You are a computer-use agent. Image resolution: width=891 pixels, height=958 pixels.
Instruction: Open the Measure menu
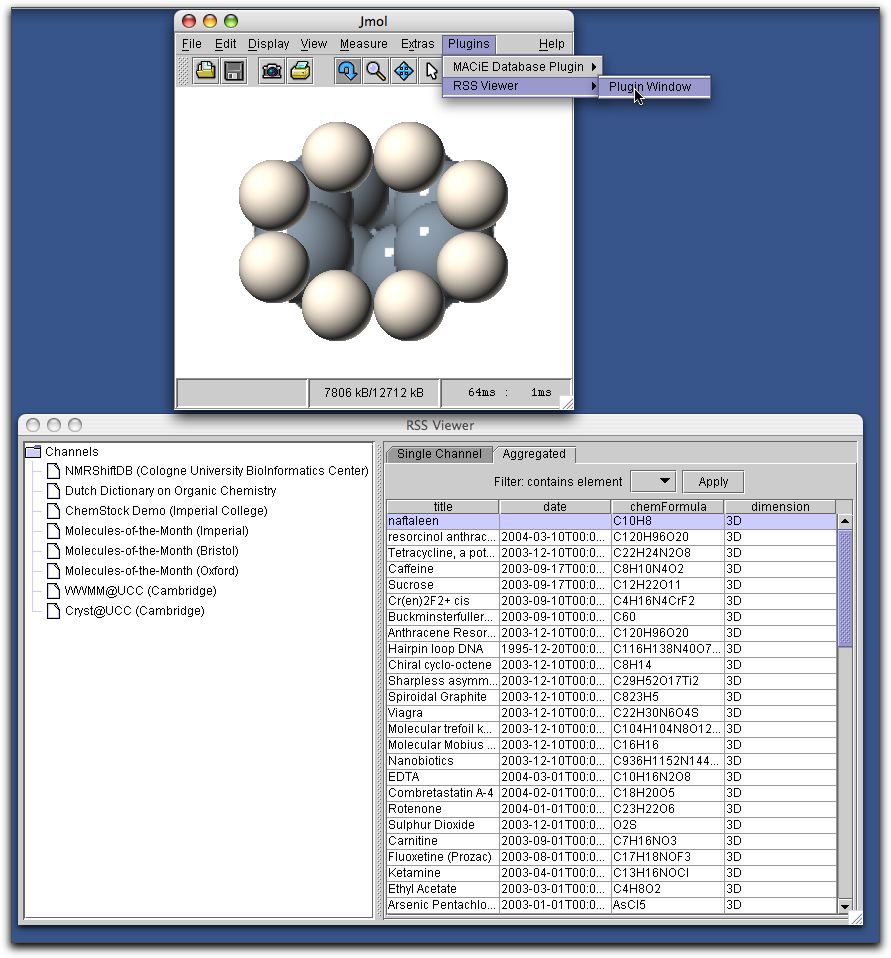[x=363, y=44]
